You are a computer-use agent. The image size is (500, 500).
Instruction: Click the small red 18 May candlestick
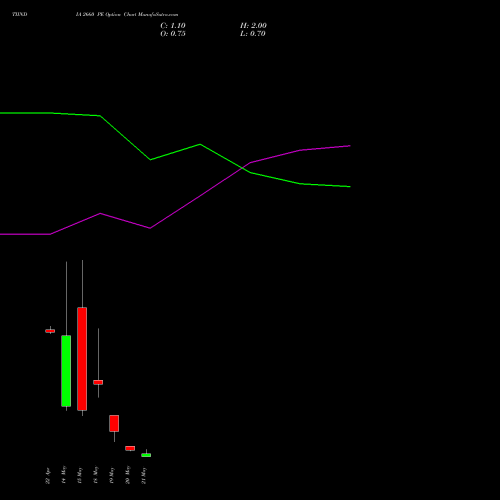98,382
